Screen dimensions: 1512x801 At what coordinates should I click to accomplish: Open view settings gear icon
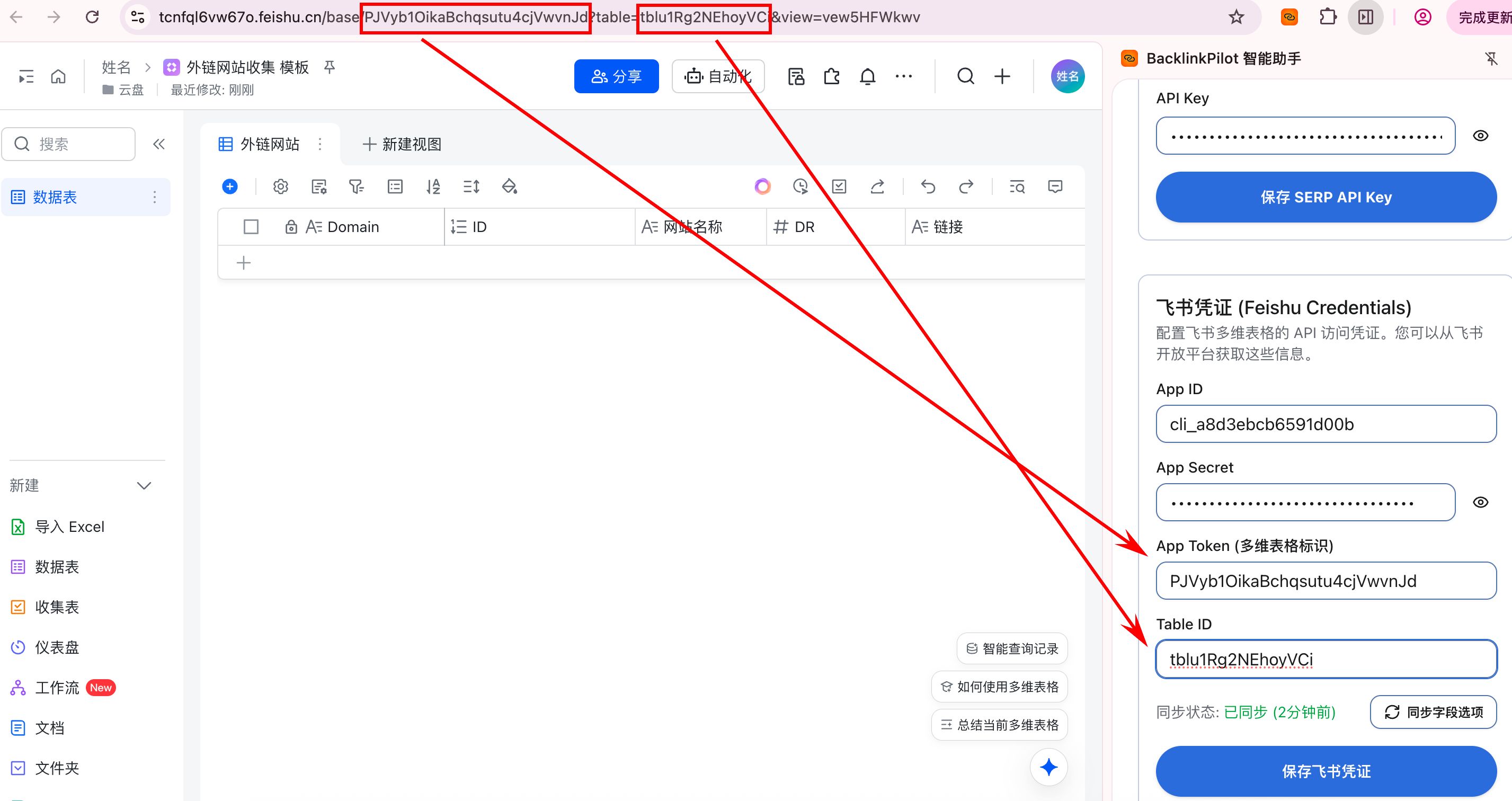point(281,186)
